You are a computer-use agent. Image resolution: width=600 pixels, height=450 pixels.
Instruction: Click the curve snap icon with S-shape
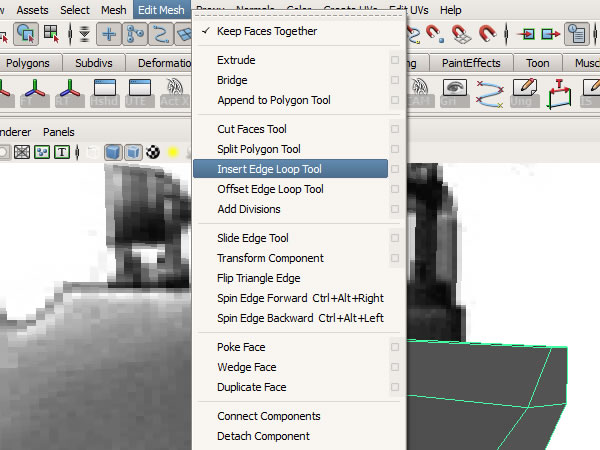coord(161,34)
